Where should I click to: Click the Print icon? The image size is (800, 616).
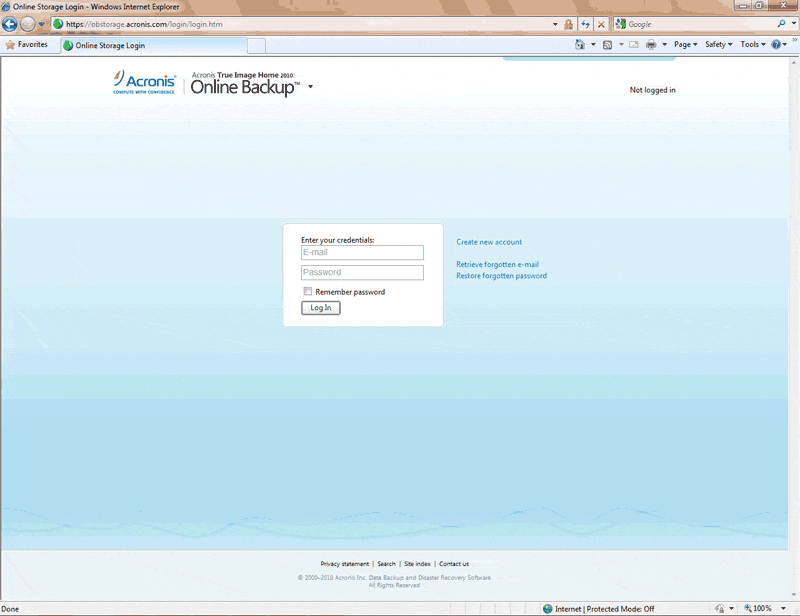[x=651, y=45]
